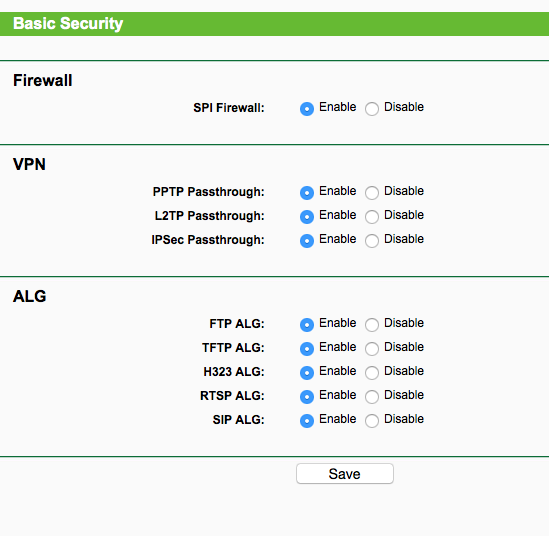This screenshot has width=549, height=536.
Task: Disable H323 ALG
Action: 372,373
